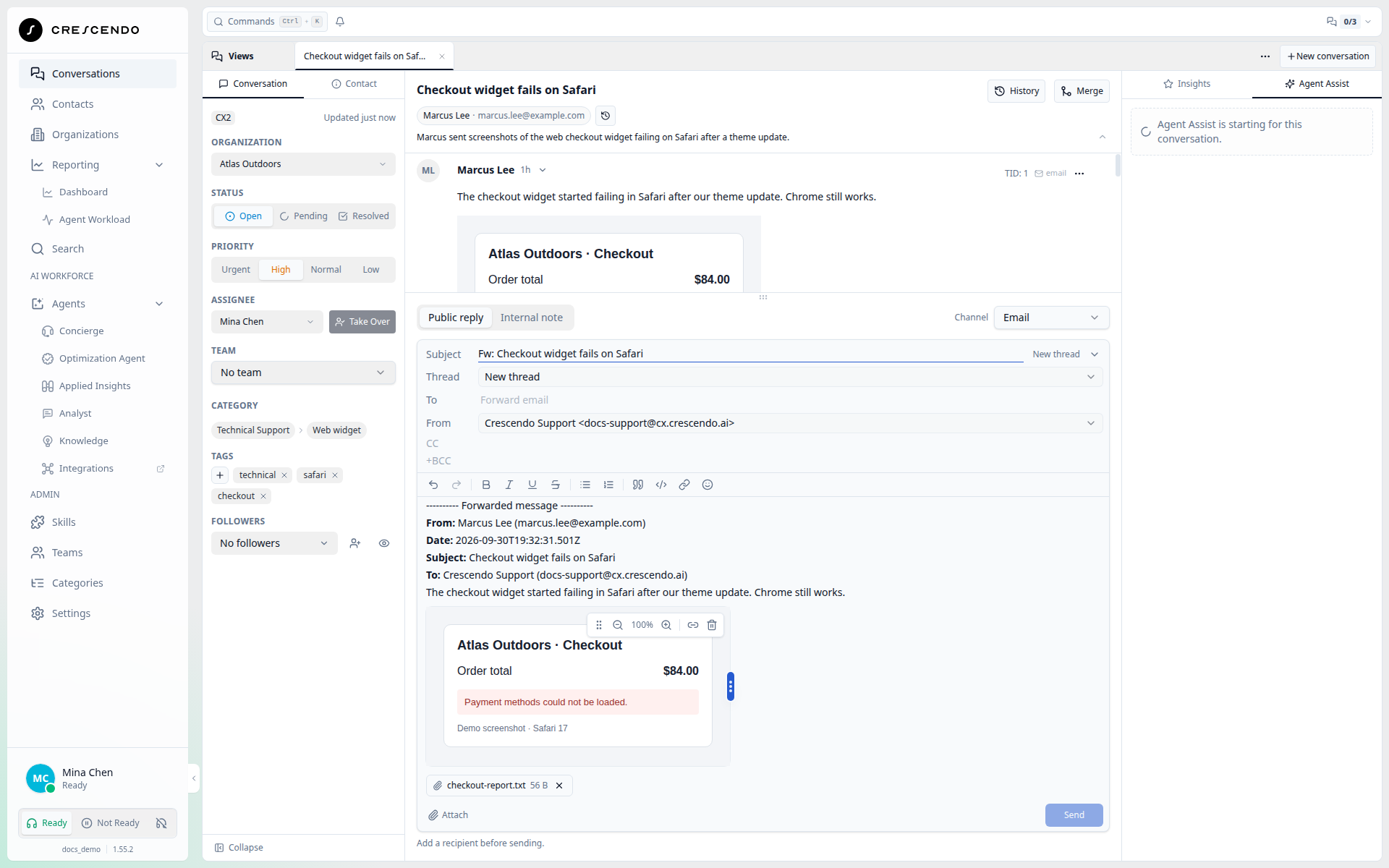Set status to Pending
This screenshot has width=1389, height=868.
coord(304,216)
